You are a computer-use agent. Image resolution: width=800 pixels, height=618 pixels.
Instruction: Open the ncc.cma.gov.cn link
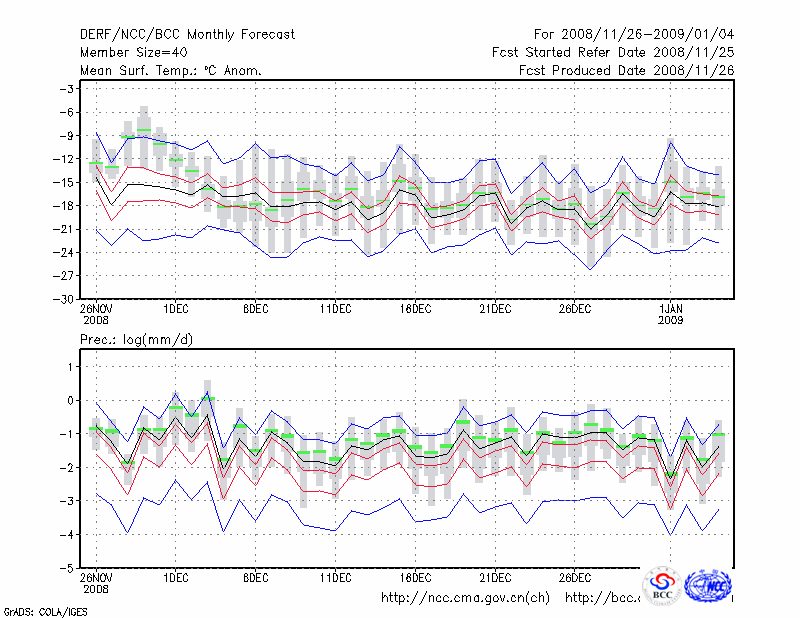pos(465,598)
